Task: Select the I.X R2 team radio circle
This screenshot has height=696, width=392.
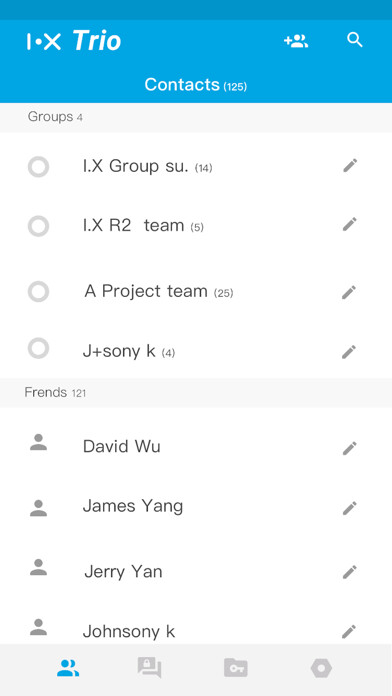Action: tap(39, 226)
